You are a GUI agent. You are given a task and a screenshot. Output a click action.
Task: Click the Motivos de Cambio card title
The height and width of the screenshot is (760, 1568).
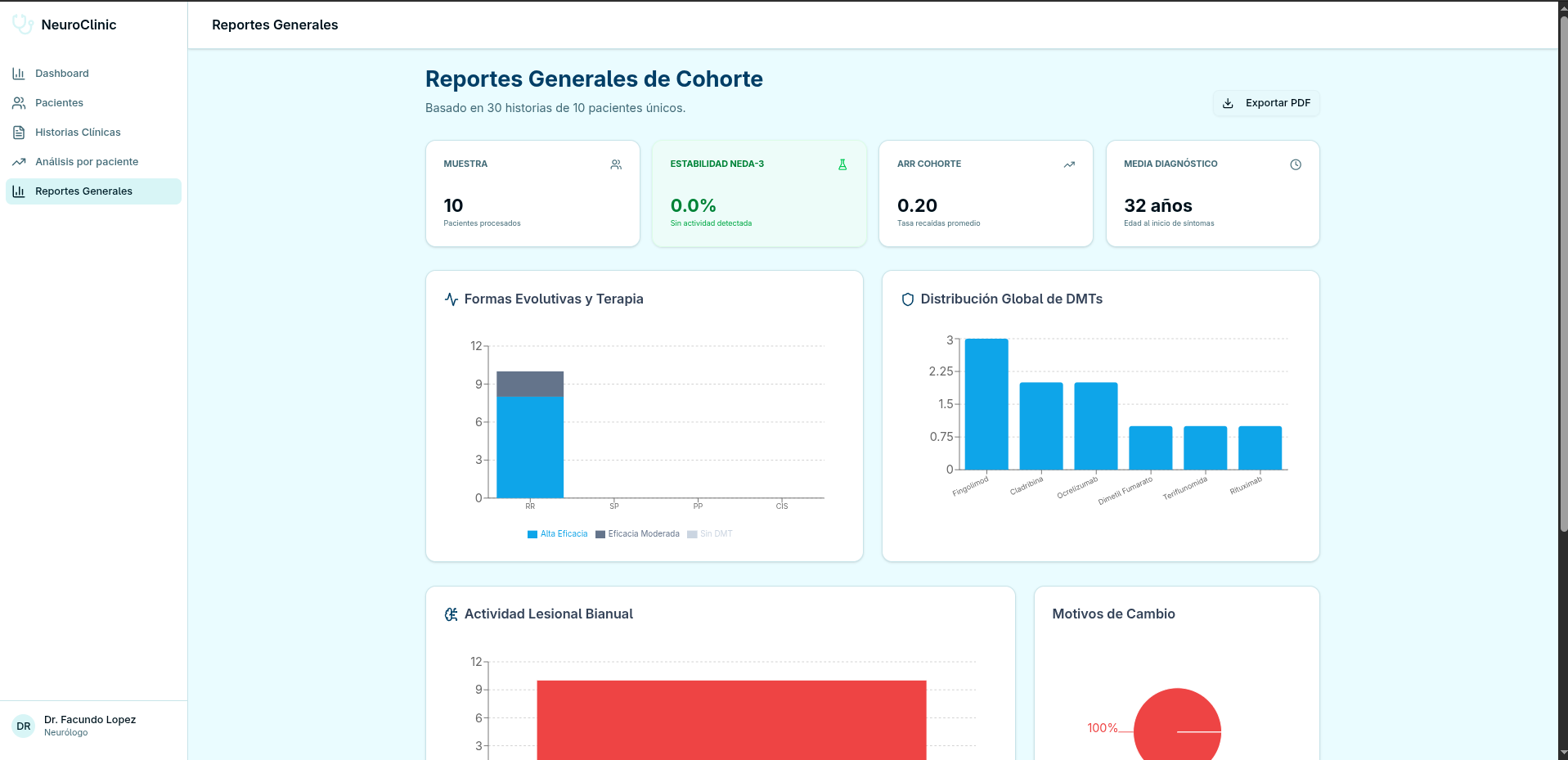pos(1113,614)
